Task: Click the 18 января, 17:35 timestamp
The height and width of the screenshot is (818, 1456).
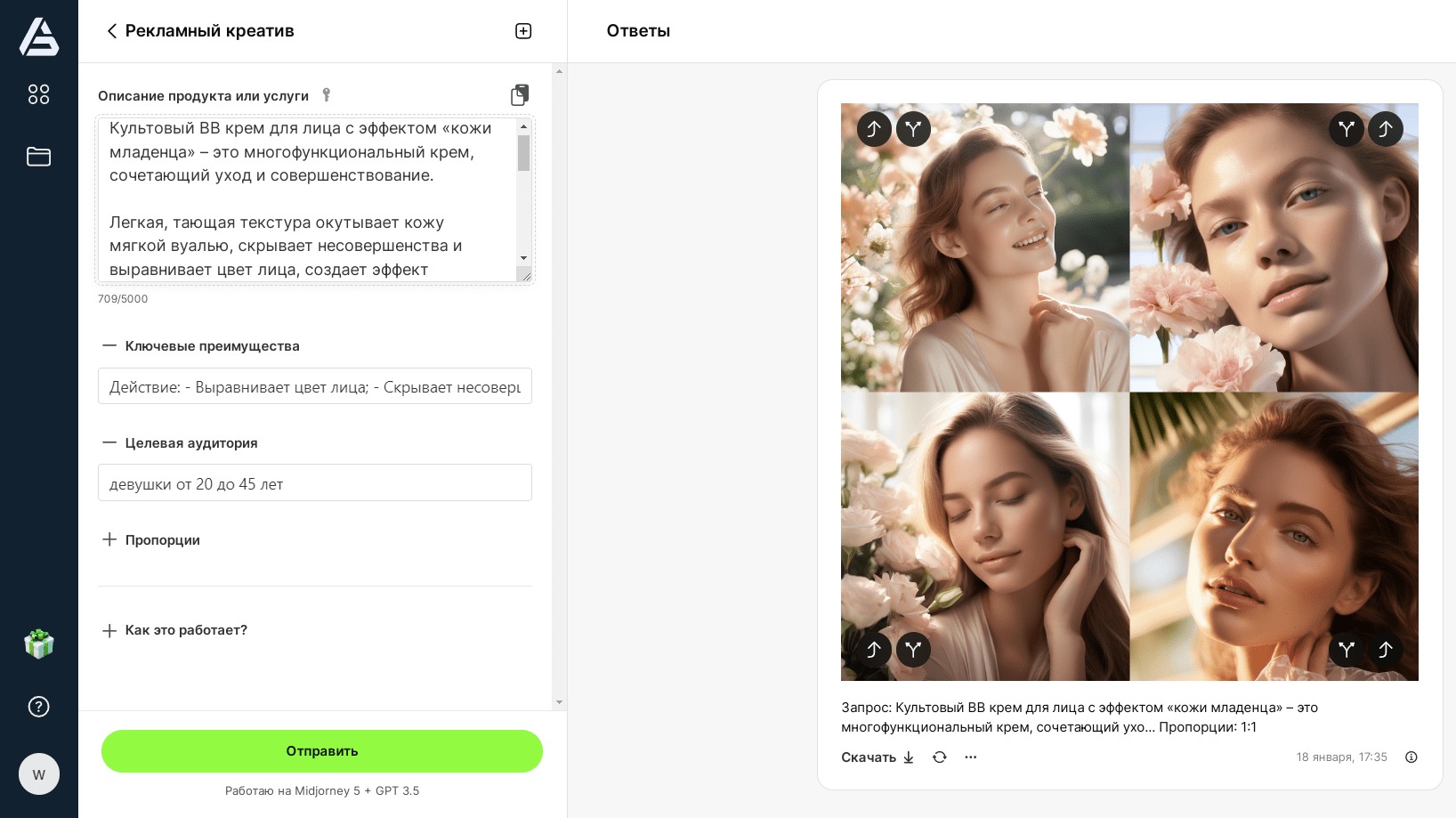Action: 1341,757
